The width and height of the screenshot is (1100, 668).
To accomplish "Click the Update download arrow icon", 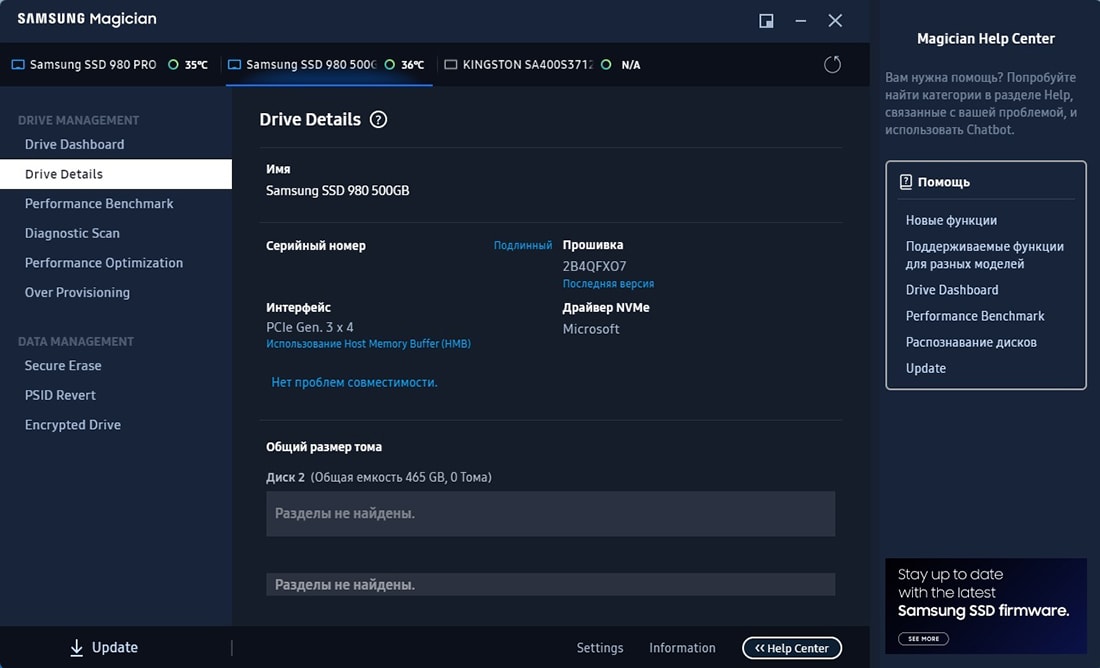I will click(76, 648).
